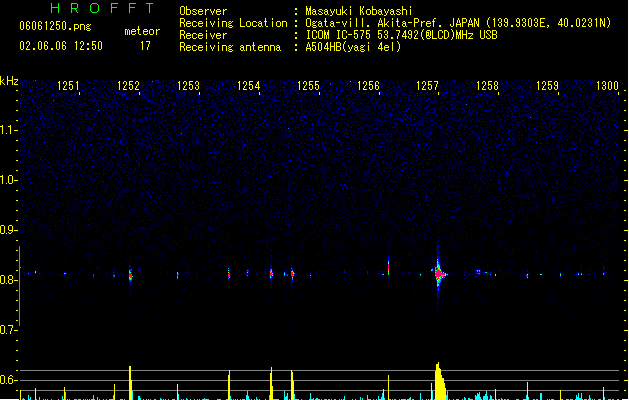The width and height of the screenshot is (629, 400).
Task: Click the 0.9 kHz frequency label
Action: click(x=8, y=230)
